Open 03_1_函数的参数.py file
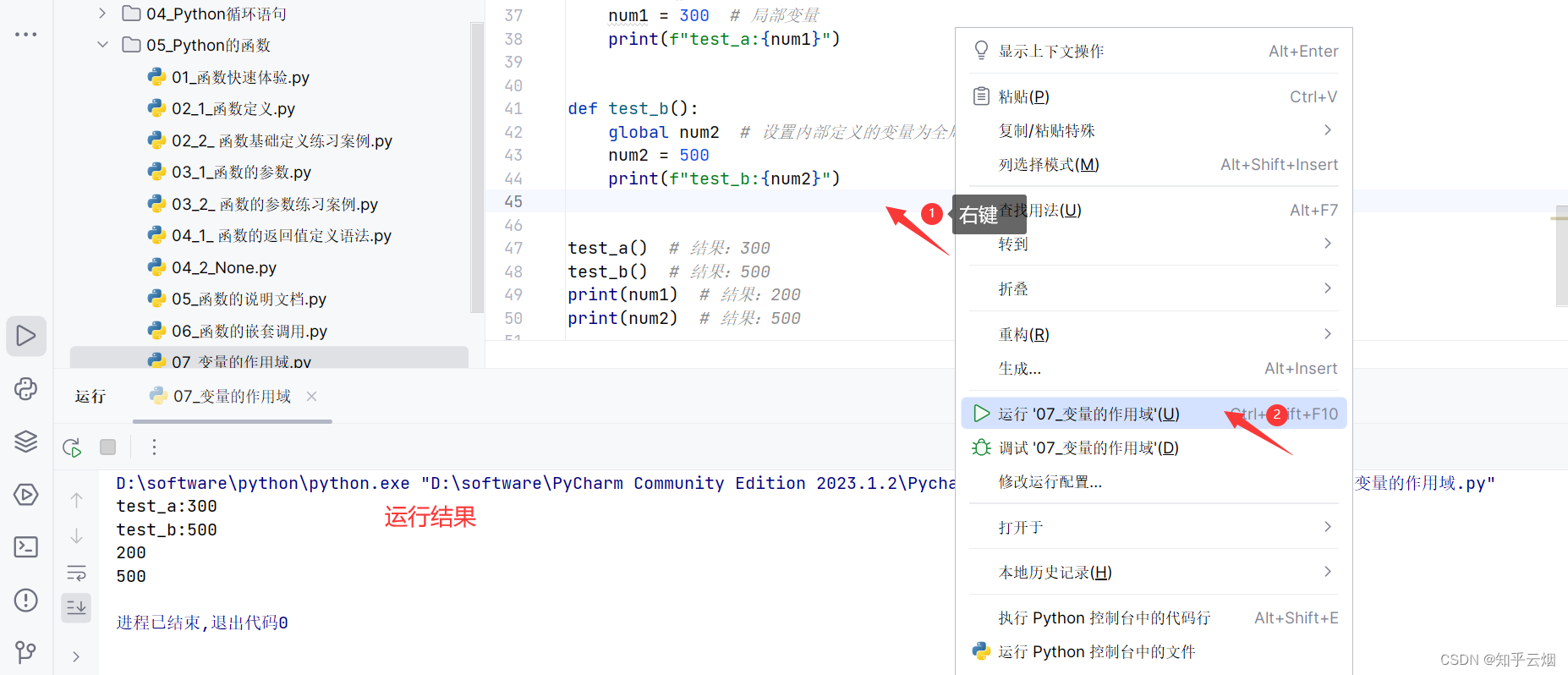The height and width of the screenshot is (675, 1568). pos(241,172)
